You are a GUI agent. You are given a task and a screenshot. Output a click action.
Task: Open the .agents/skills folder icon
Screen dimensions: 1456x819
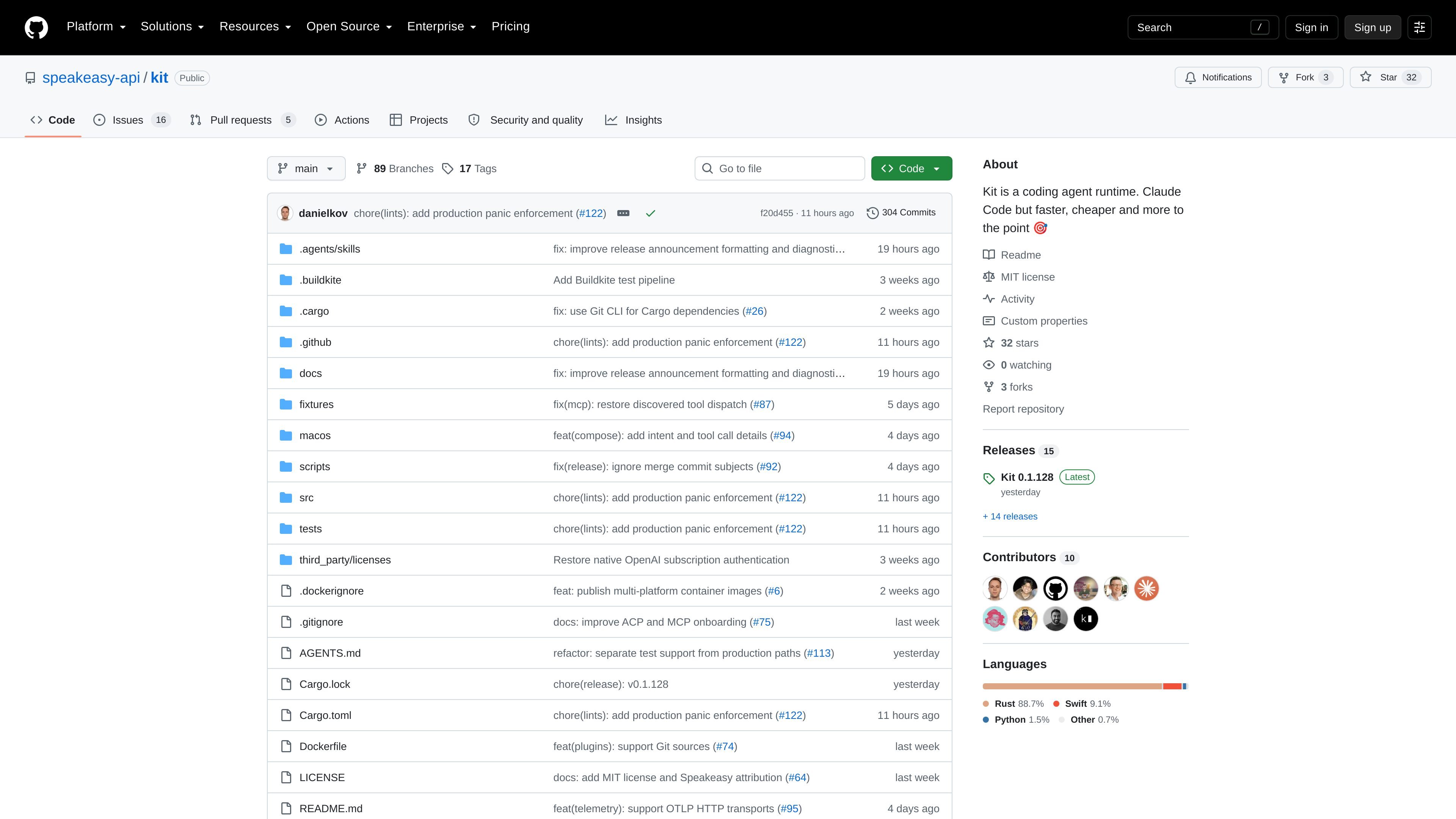pos(286,249)
